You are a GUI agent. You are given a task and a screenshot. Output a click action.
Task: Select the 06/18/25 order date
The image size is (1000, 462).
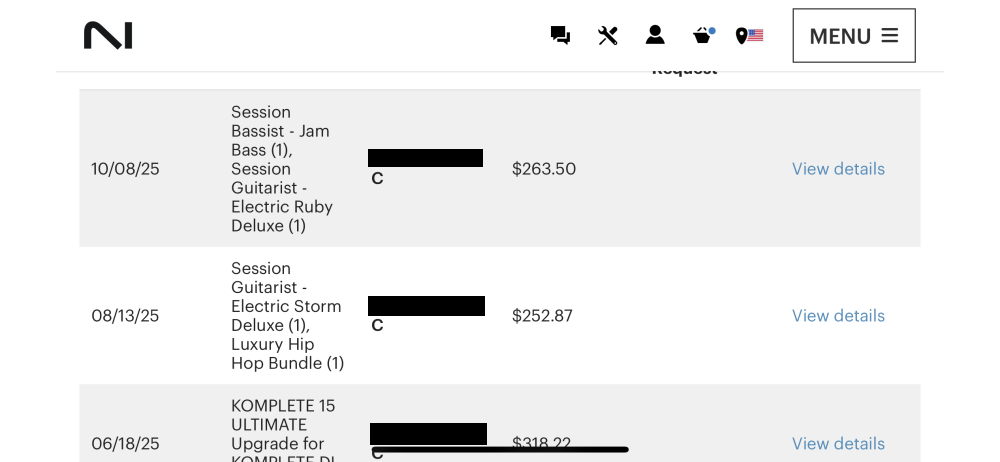tap(125, 443)
